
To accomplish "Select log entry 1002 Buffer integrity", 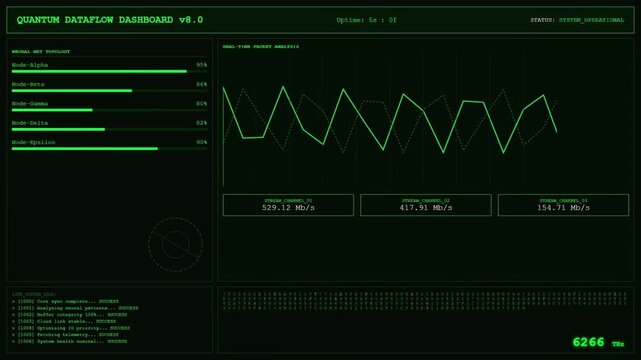I will 69,315.
